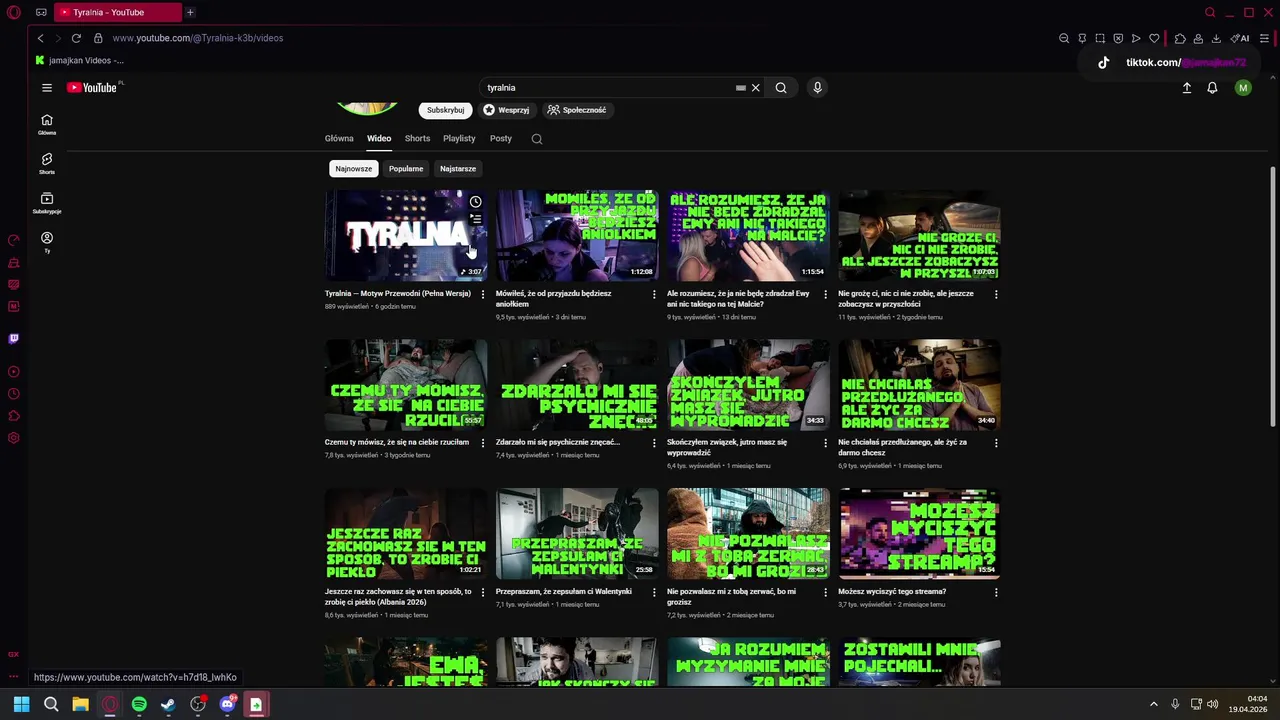Open options menu for 'Mówiłeś, że od przyjazdu' video
Image resolution: width=1280 pixels, height=720 pixels.
point(654,294)
